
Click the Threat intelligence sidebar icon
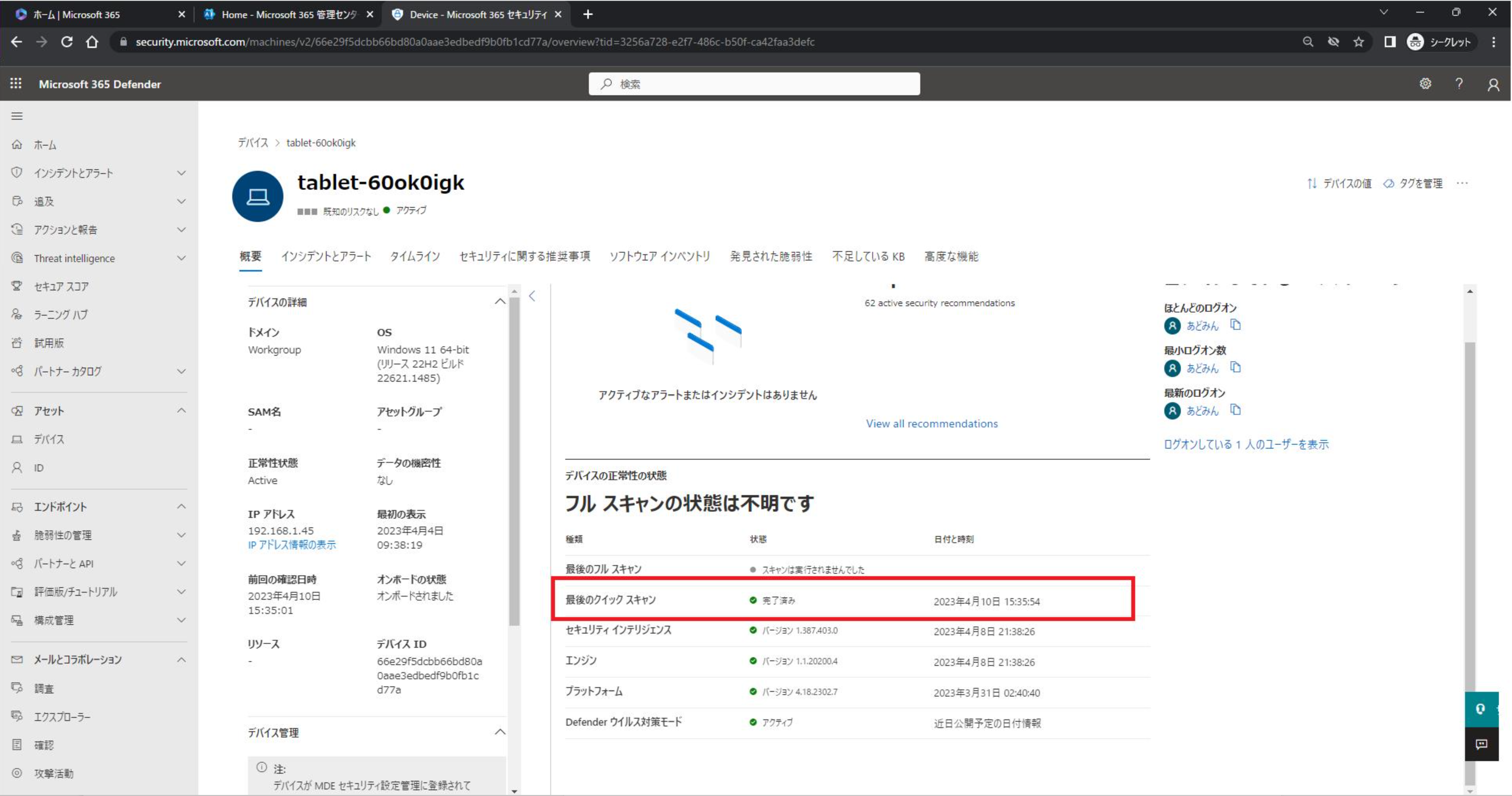[17, 258]
